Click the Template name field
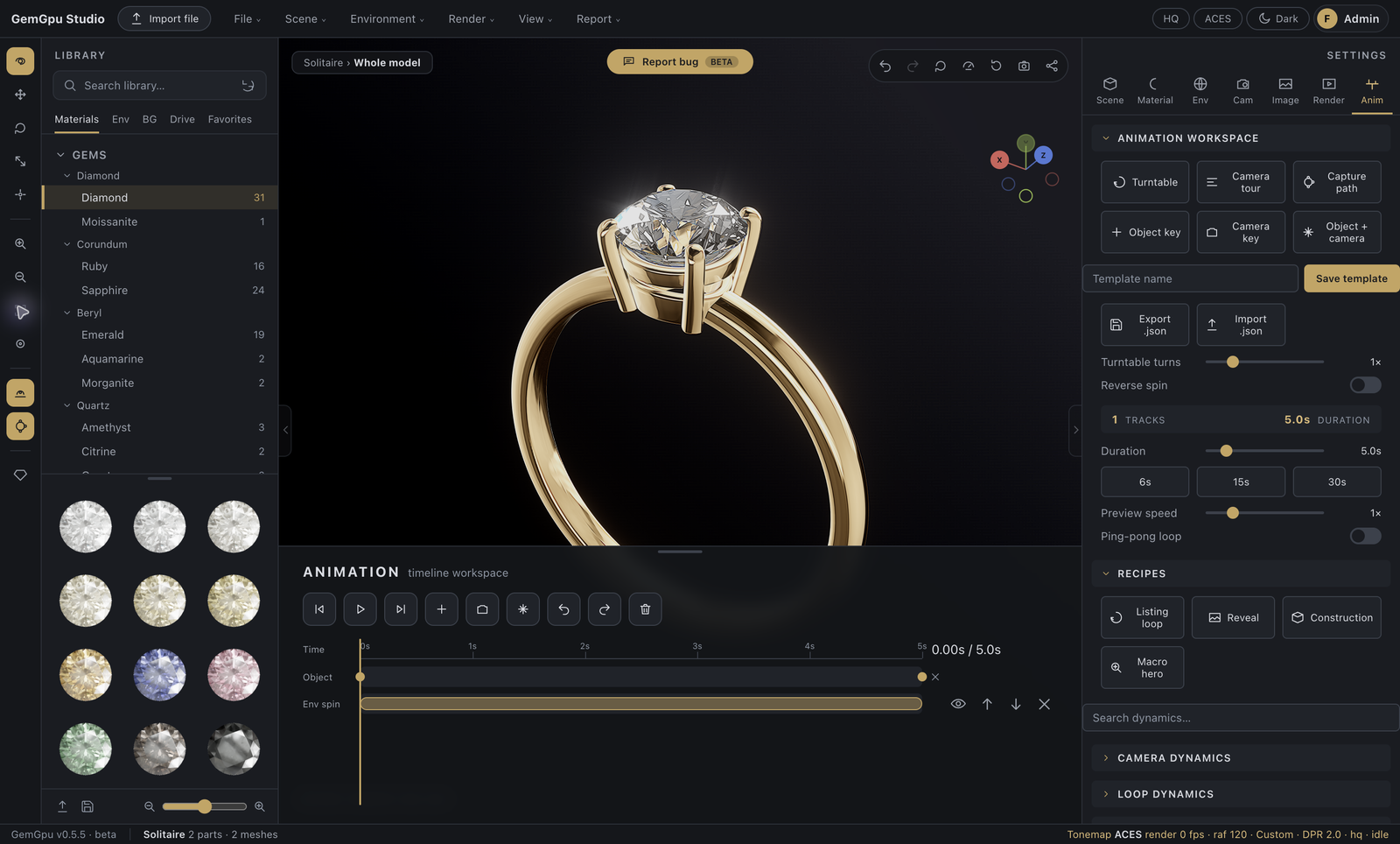 click(x=1190, y=278)
